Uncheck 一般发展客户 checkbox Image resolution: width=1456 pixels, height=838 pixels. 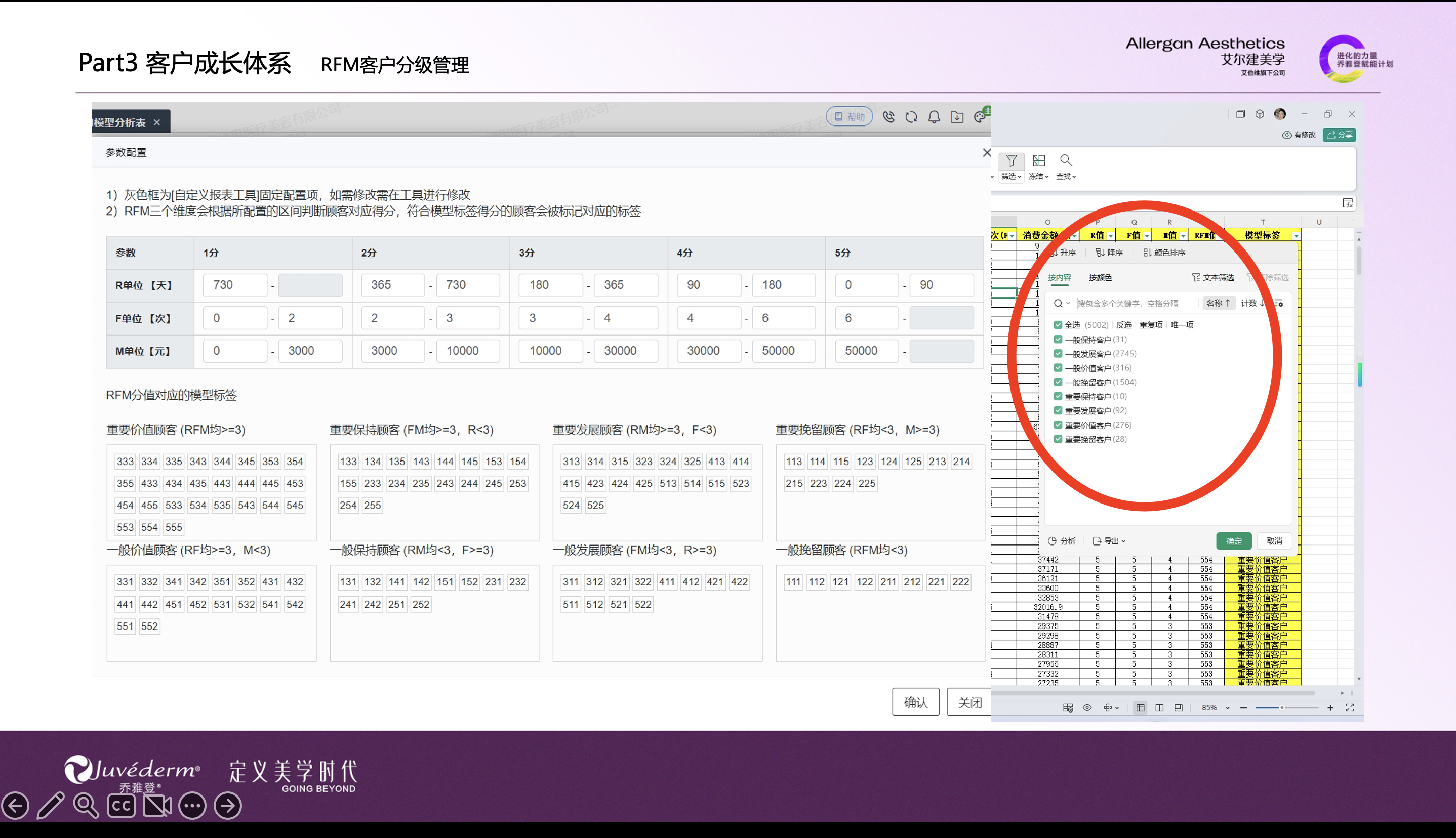pyautogui.click(x=1058, y=353)
